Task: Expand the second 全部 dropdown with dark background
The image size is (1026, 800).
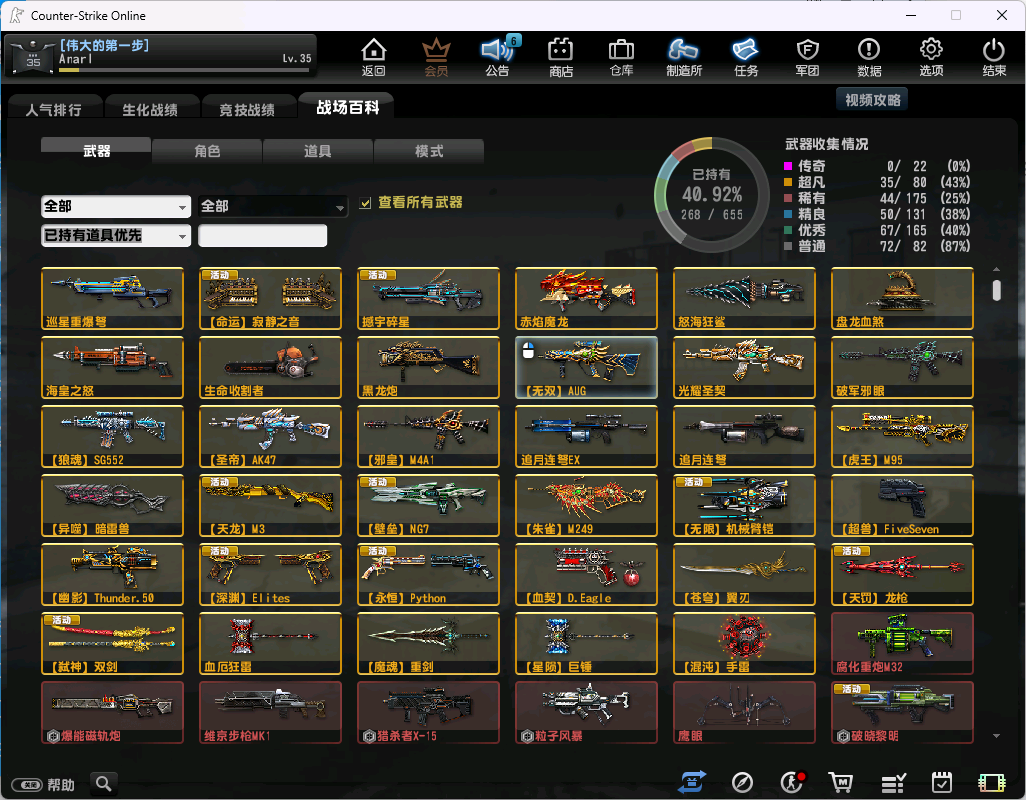Action: click(x=273, y=207)
